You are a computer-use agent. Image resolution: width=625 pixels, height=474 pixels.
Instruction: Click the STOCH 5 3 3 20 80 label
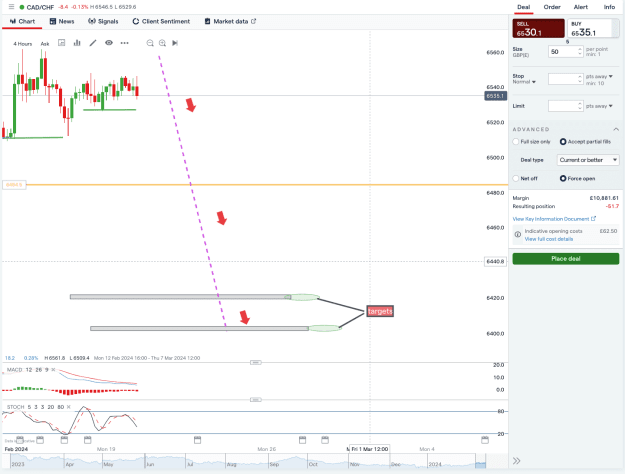pyautogui.click(x=35, y=407)
